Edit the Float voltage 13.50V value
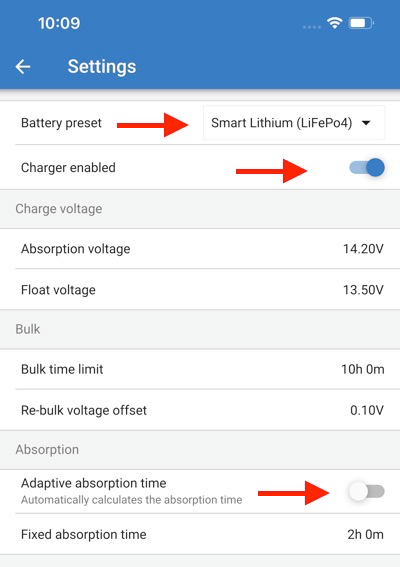The height and width of the screenshot is (567, 400). click(x=363, y=290)
